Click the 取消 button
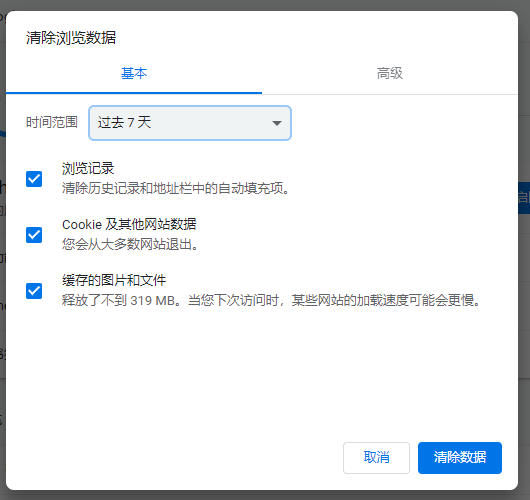This screenshot has height=500, width=530. click(376, 458)
